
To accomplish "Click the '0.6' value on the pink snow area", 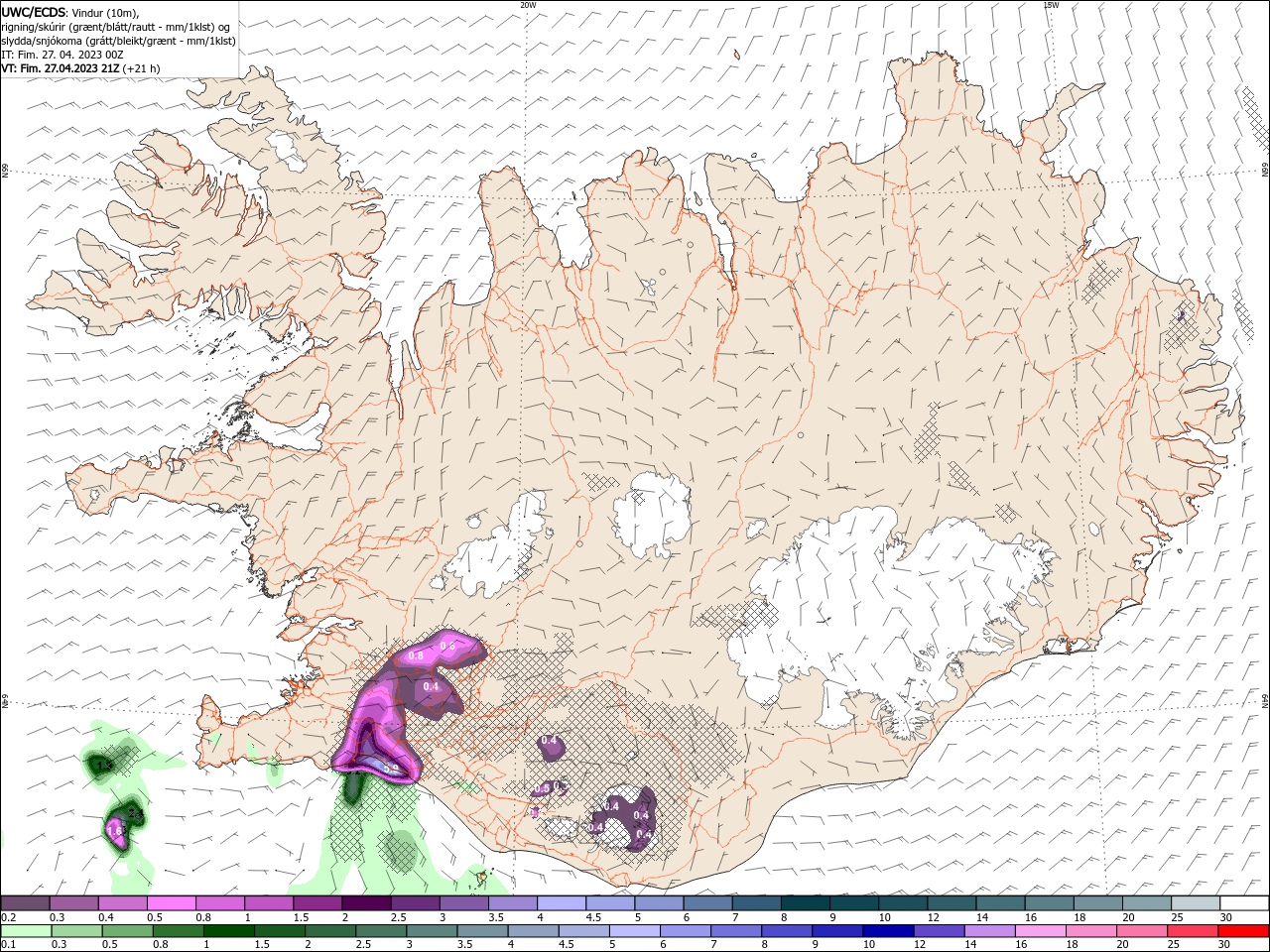I will [x=446, y=647].
